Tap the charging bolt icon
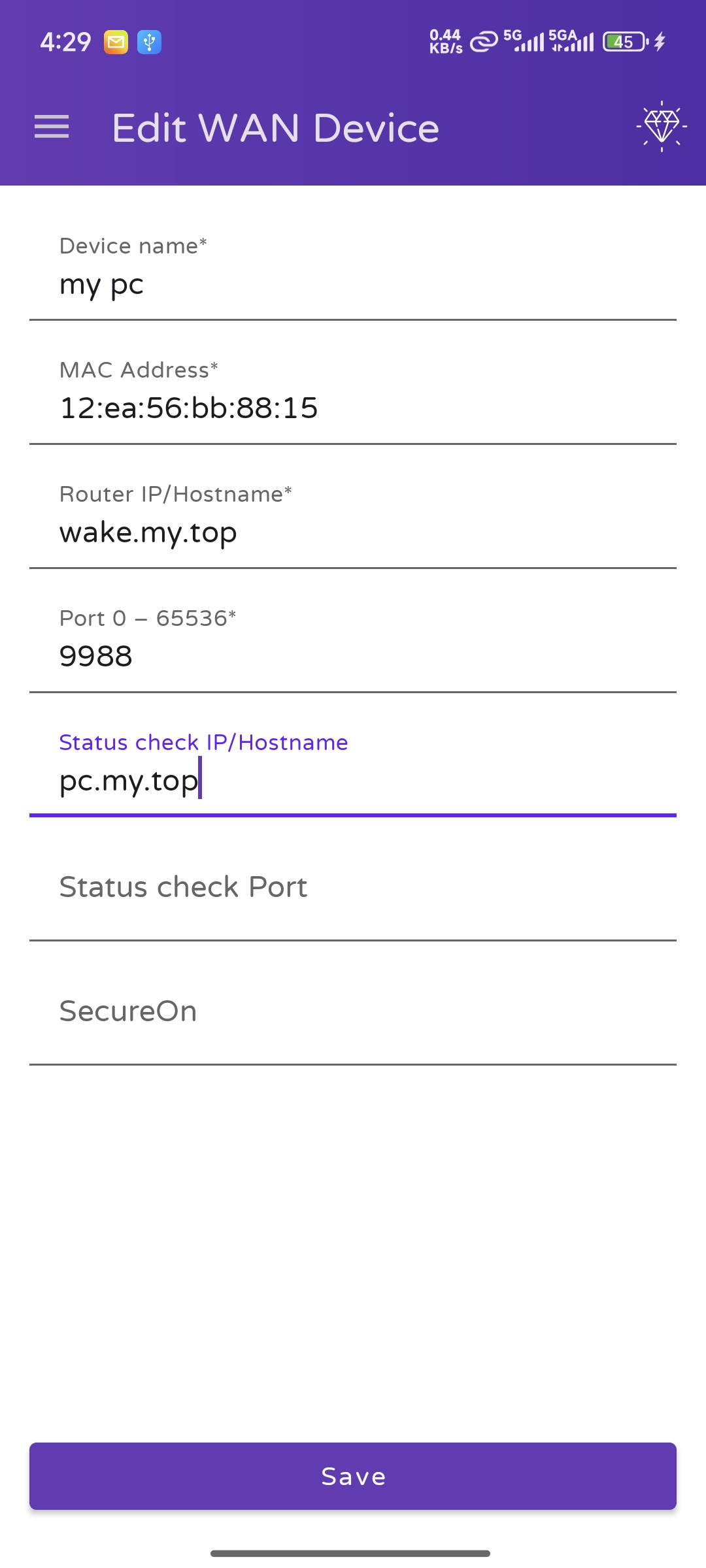The image size is (706, 1568). coord(660,42)
